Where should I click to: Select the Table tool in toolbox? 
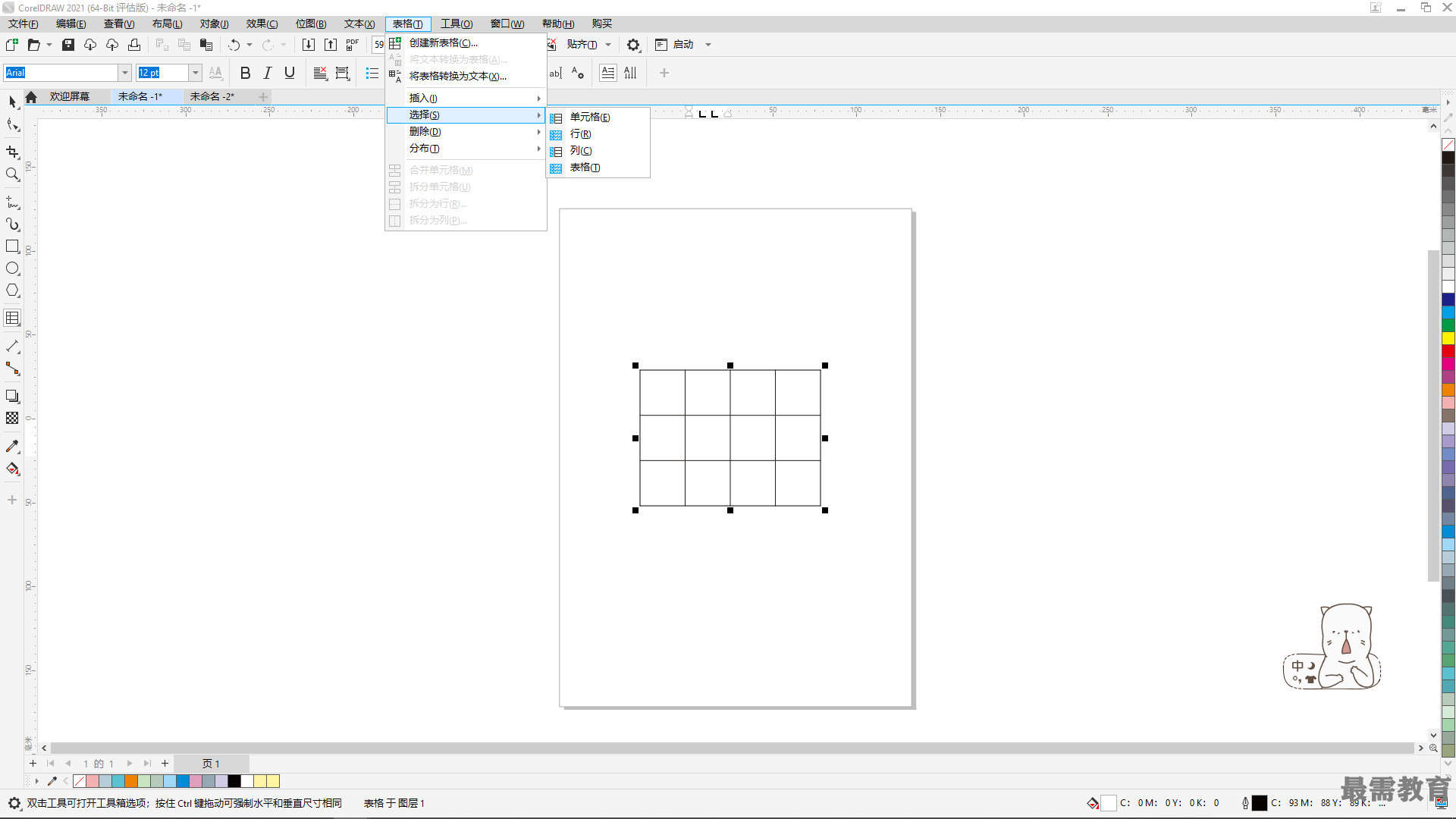[12, 318]
